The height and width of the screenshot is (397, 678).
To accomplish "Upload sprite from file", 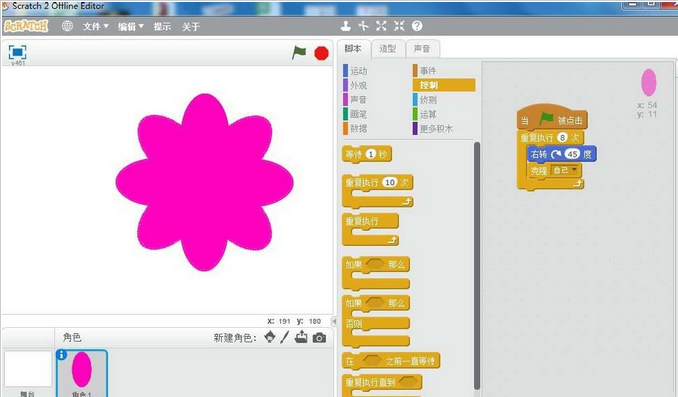I will [301, 337].
